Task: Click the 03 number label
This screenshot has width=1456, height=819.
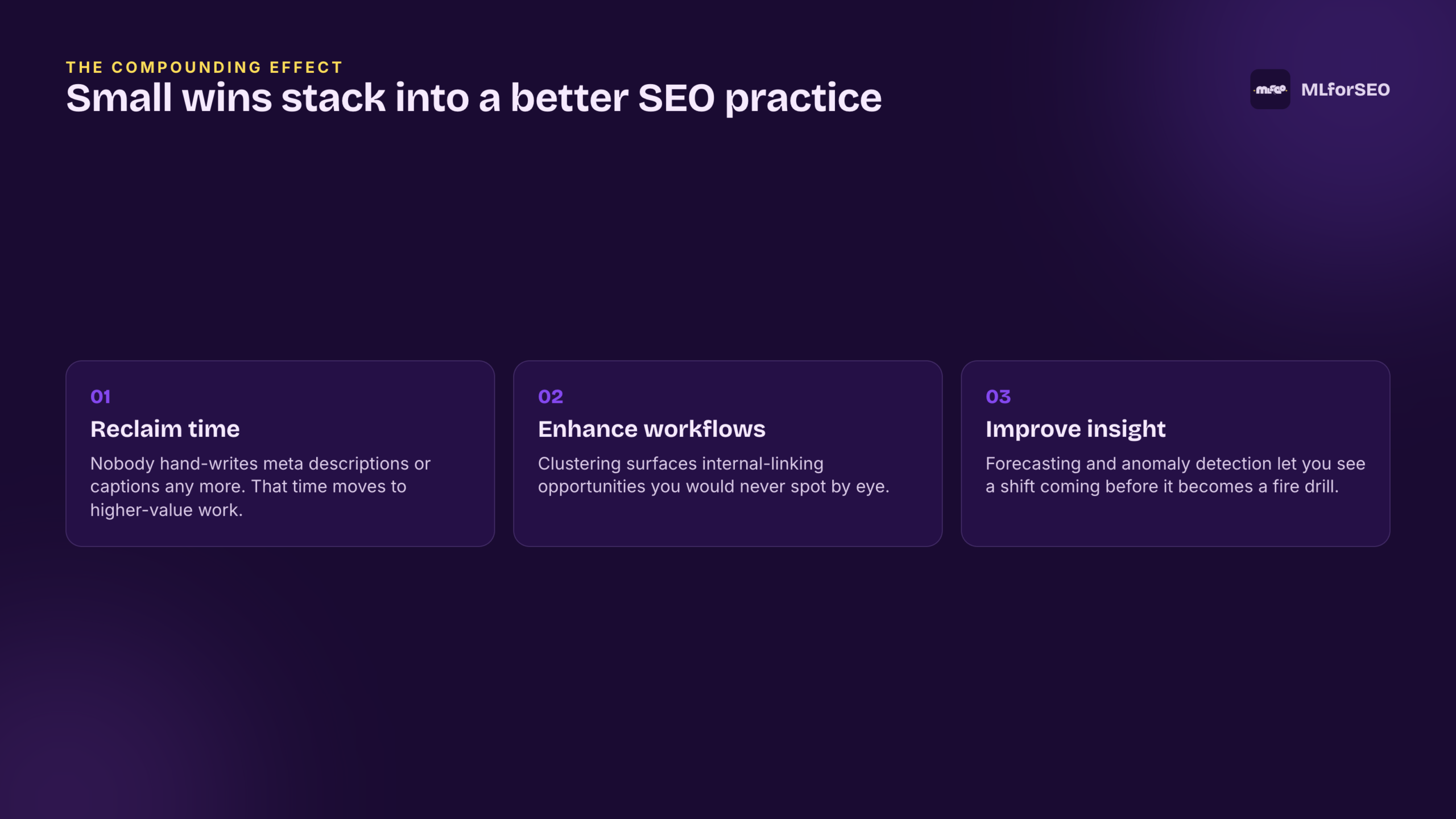Action: (998, 396)
